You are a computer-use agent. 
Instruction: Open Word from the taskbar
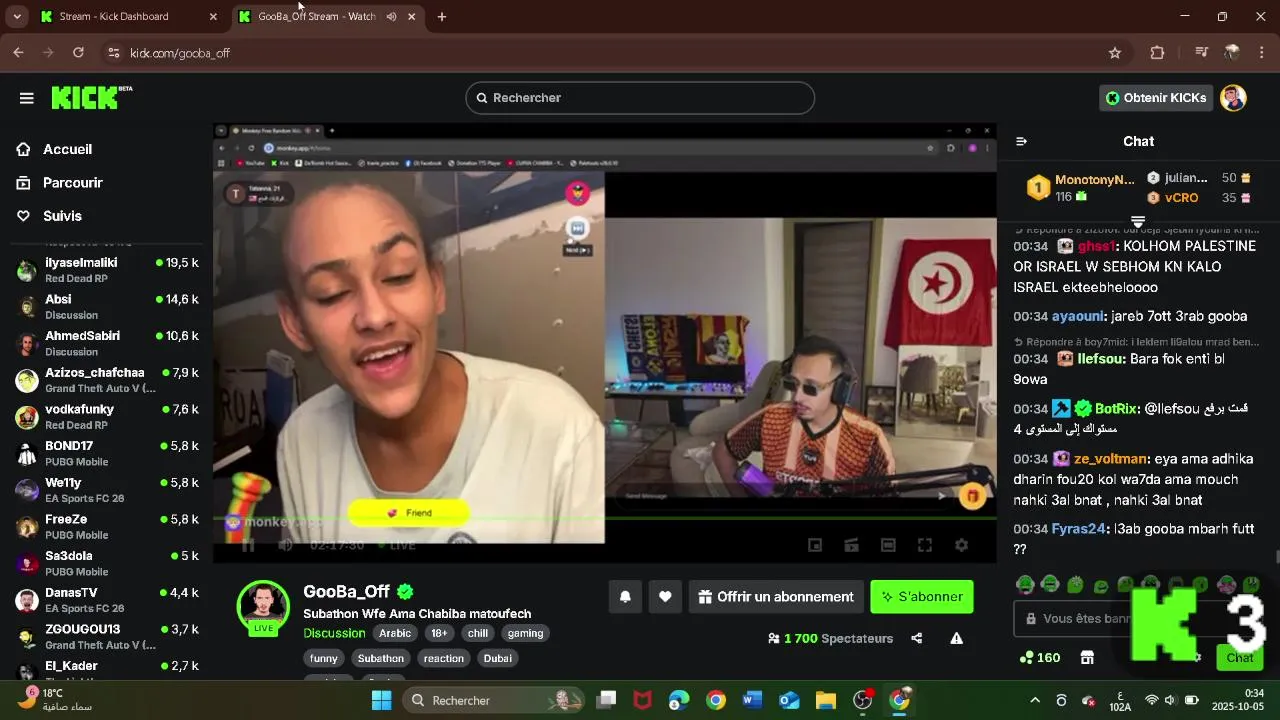tap(752, 700)
